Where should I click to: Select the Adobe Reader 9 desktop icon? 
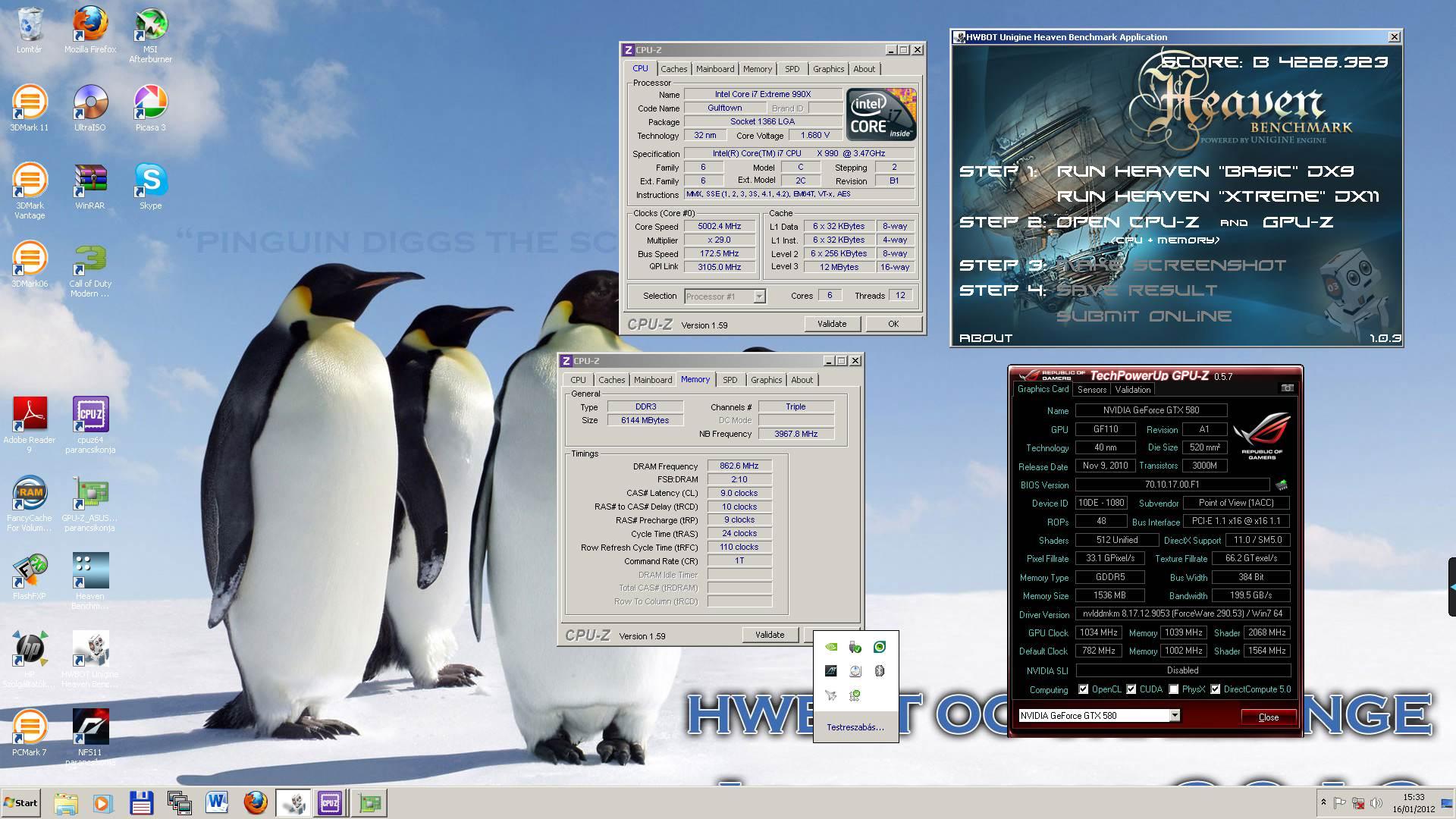click(30, 425)
